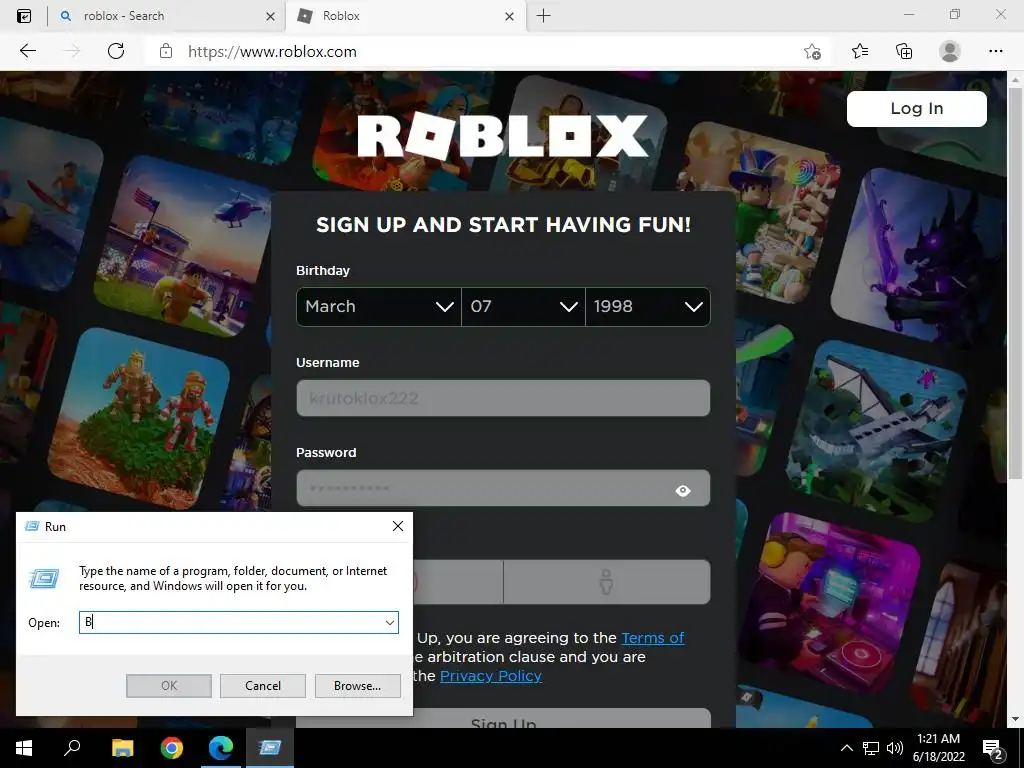Click Cancel in the Run dialog

tap(263, 686)
